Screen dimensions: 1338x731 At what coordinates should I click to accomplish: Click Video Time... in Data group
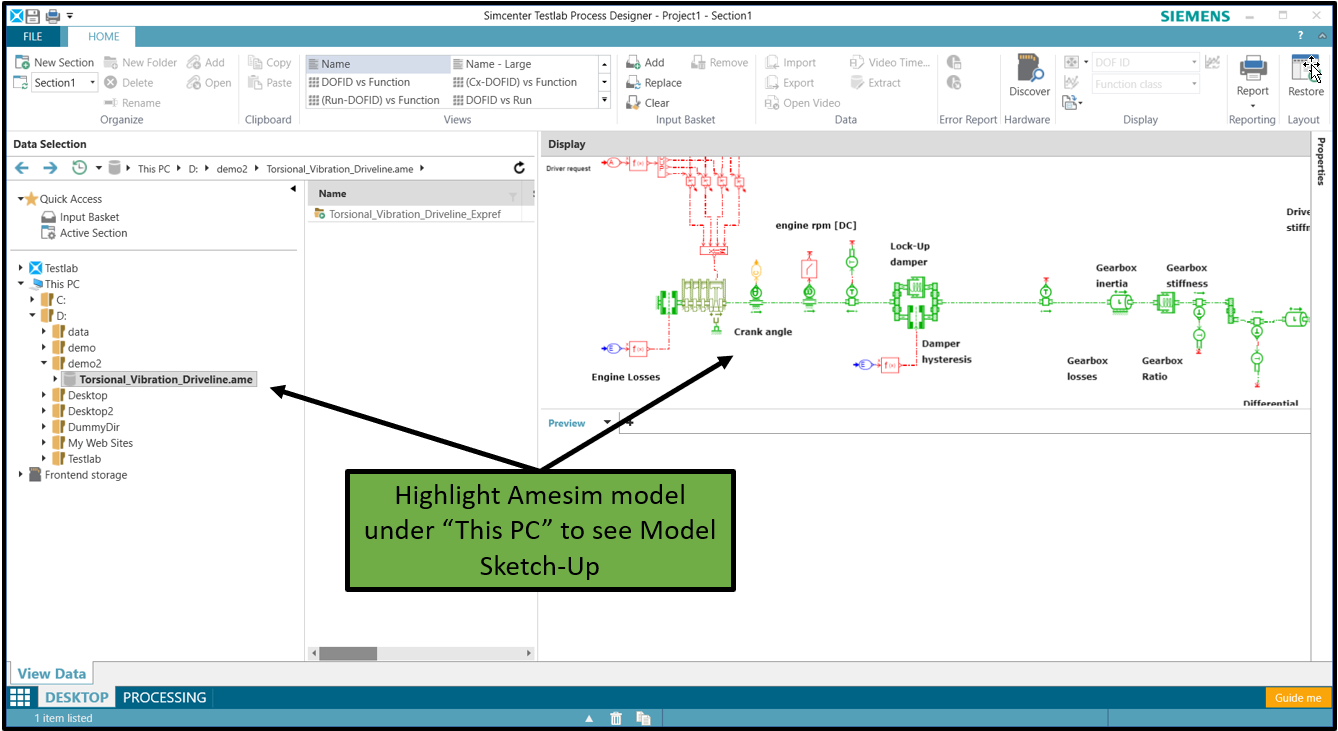click(x=891, y=63)
